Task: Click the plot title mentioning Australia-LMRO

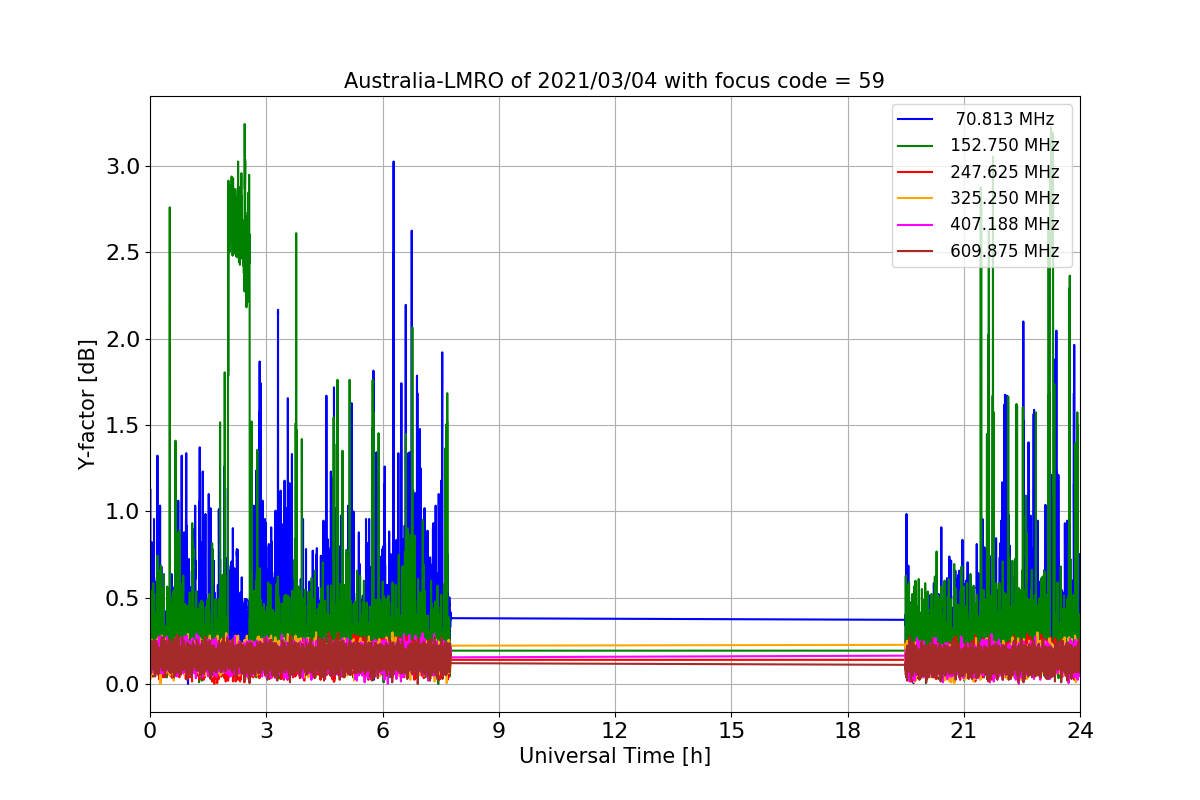Action: (x=614, y=81)
